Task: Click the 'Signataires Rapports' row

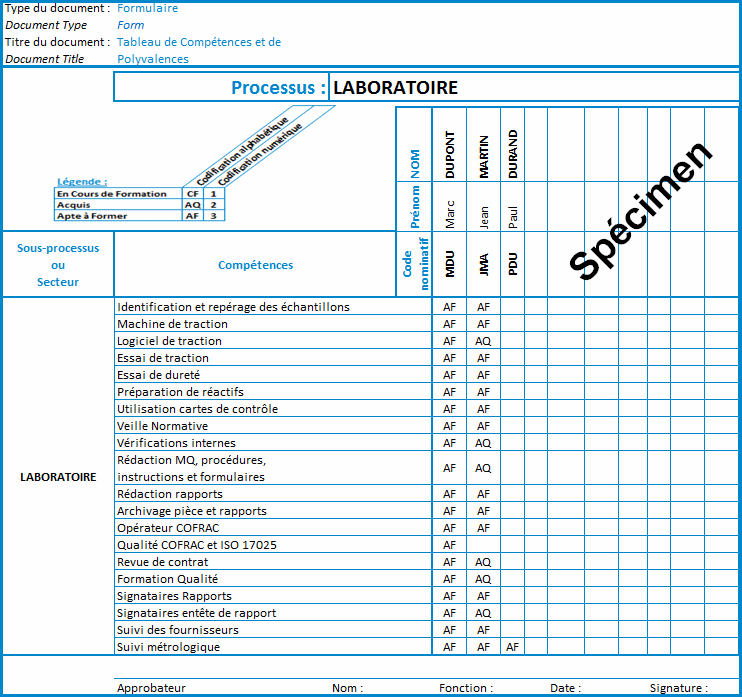Action: 273,596
